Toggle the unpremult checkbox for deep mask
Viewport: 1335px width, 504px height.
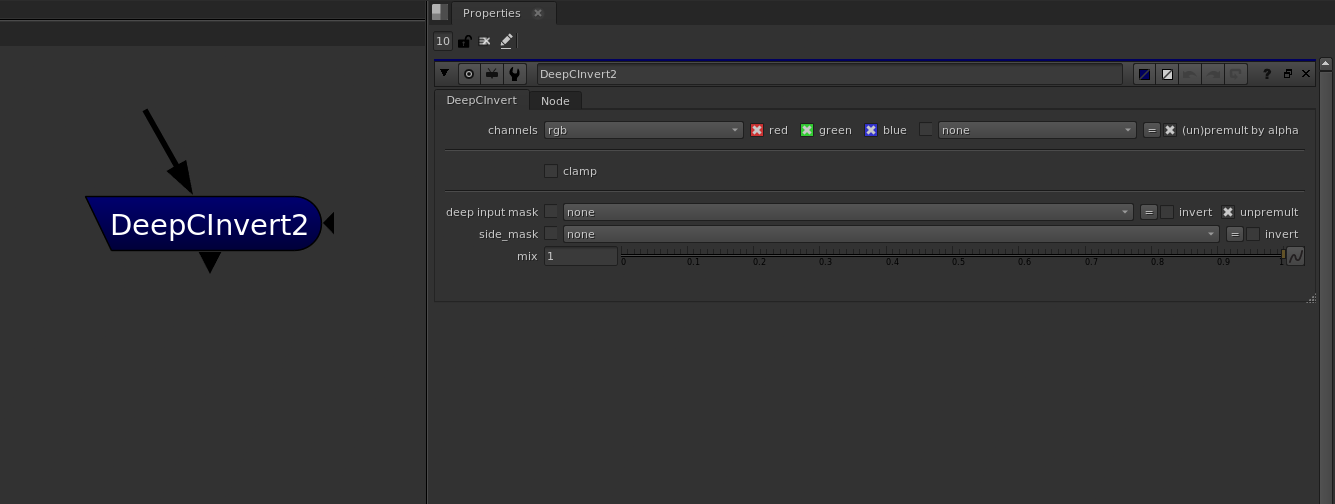(x=1228, y=212)
